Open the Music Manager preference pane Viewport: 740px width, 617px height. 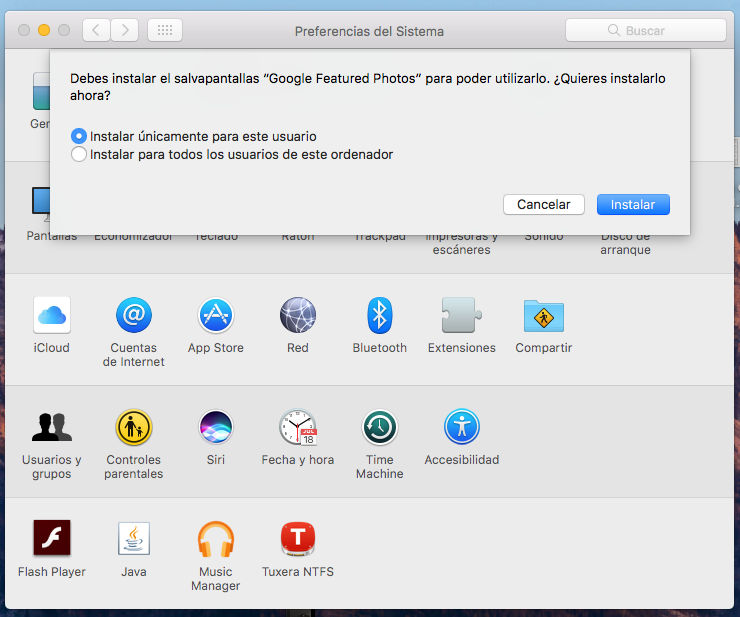216,539
